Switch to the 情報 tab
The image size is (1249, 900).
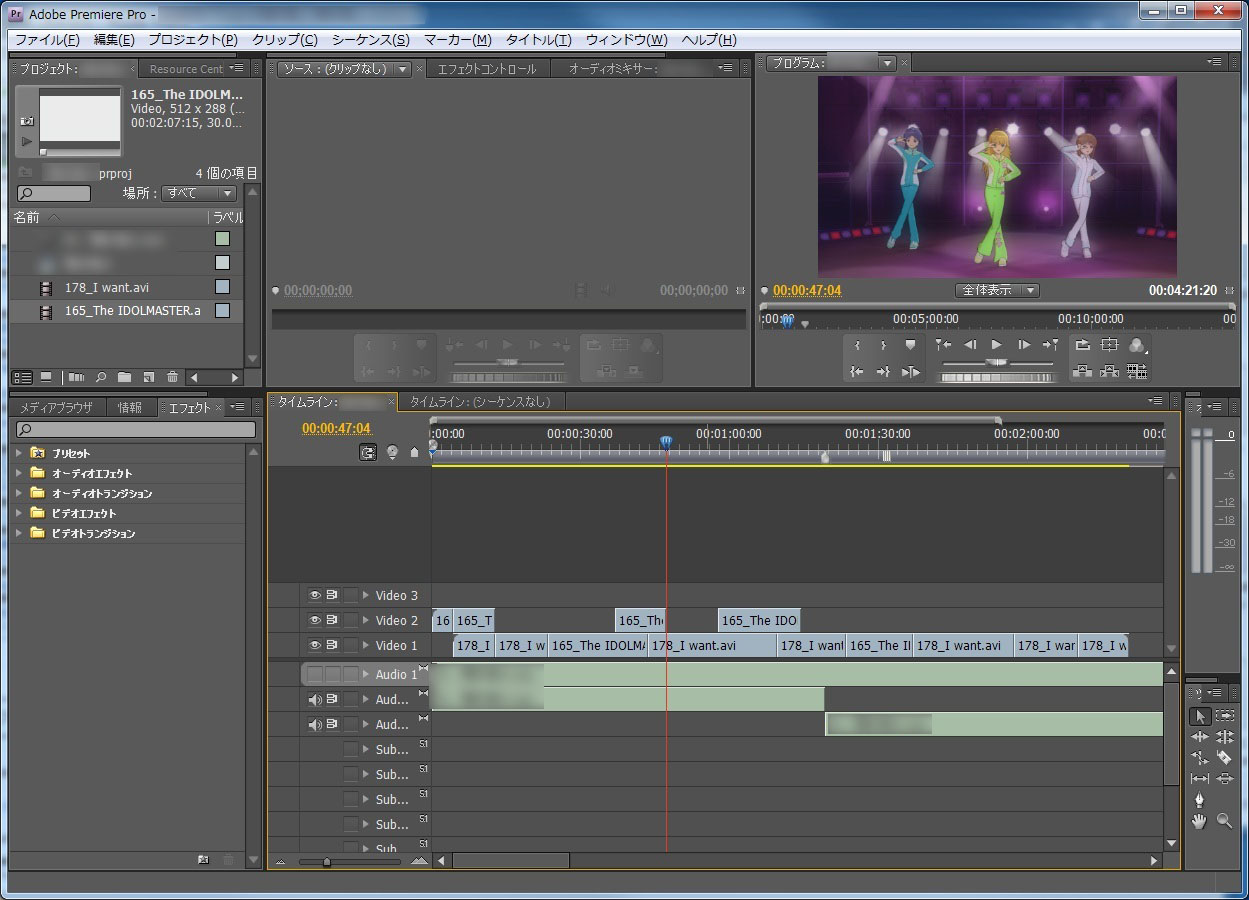tap(130, 407)
